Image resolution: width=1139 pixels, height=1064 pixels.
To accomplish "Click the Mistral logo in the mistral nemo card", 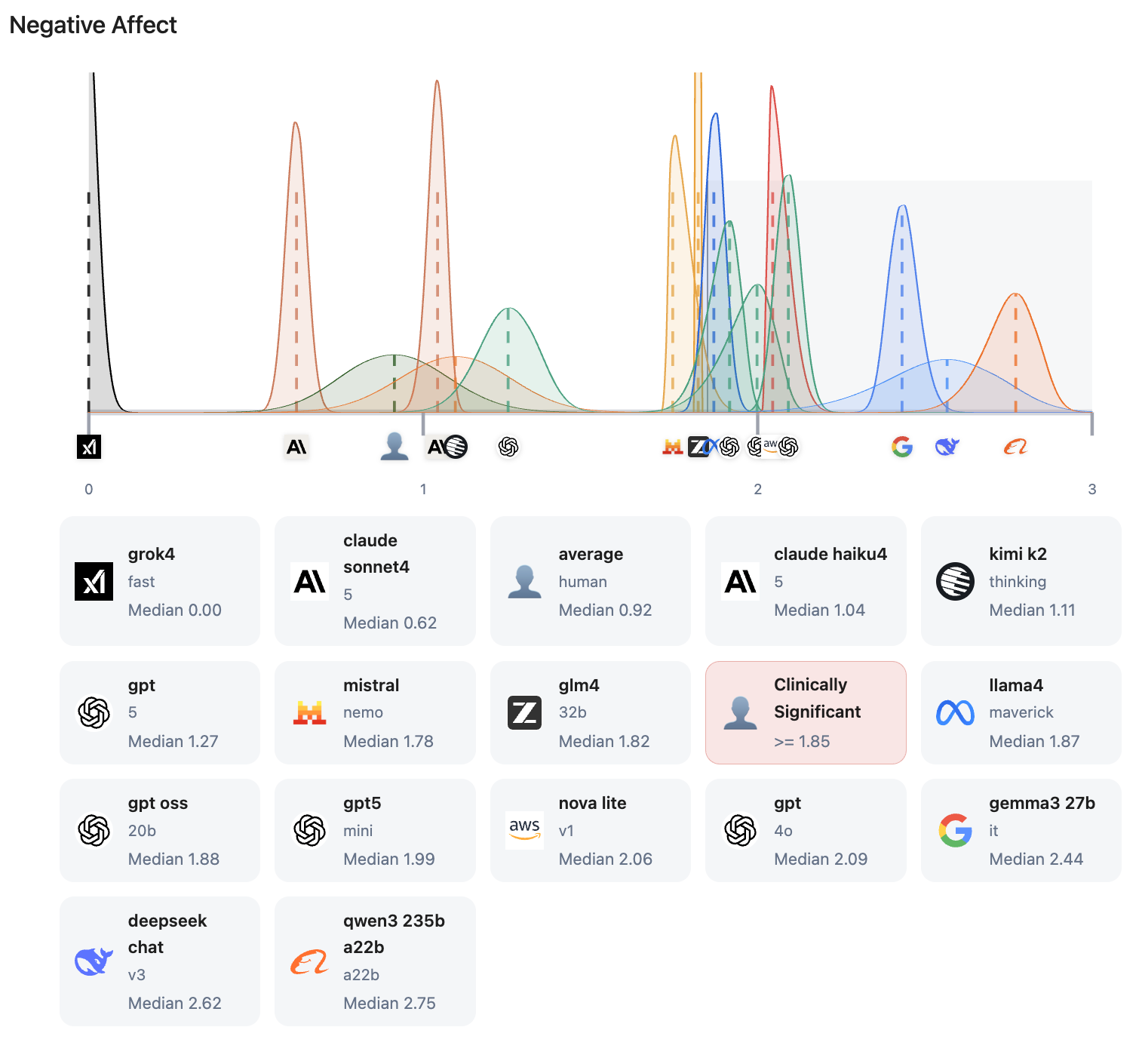I will tap(309, 712).
